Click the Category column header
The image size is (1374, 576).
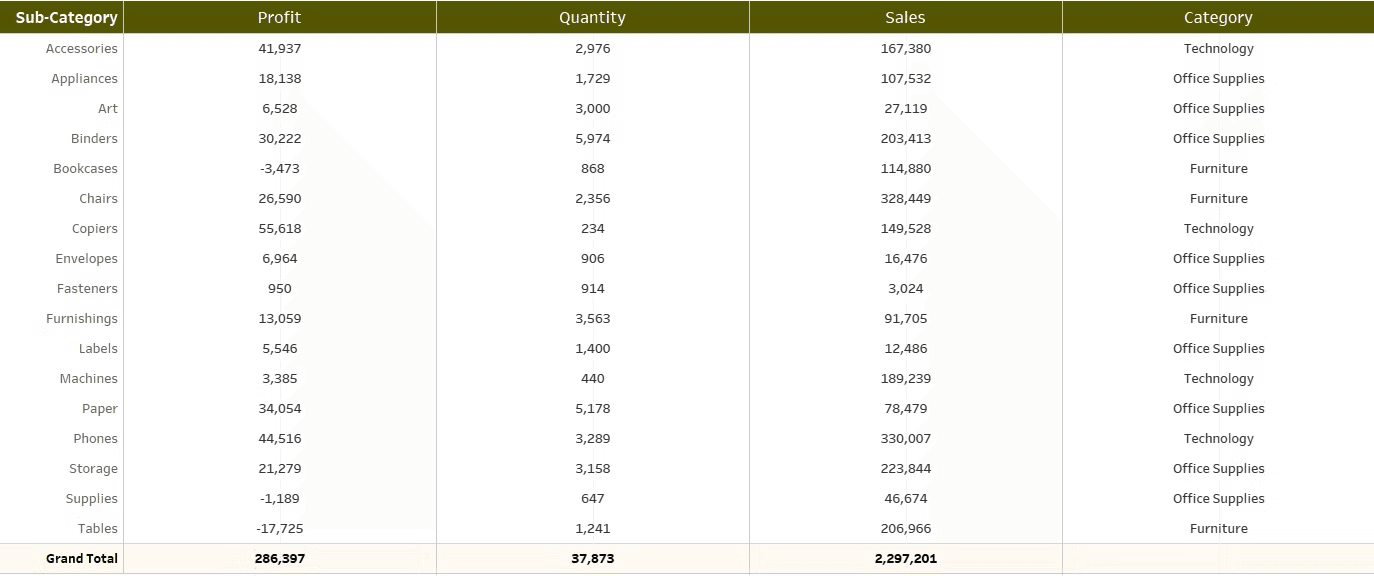(1218, 17)
